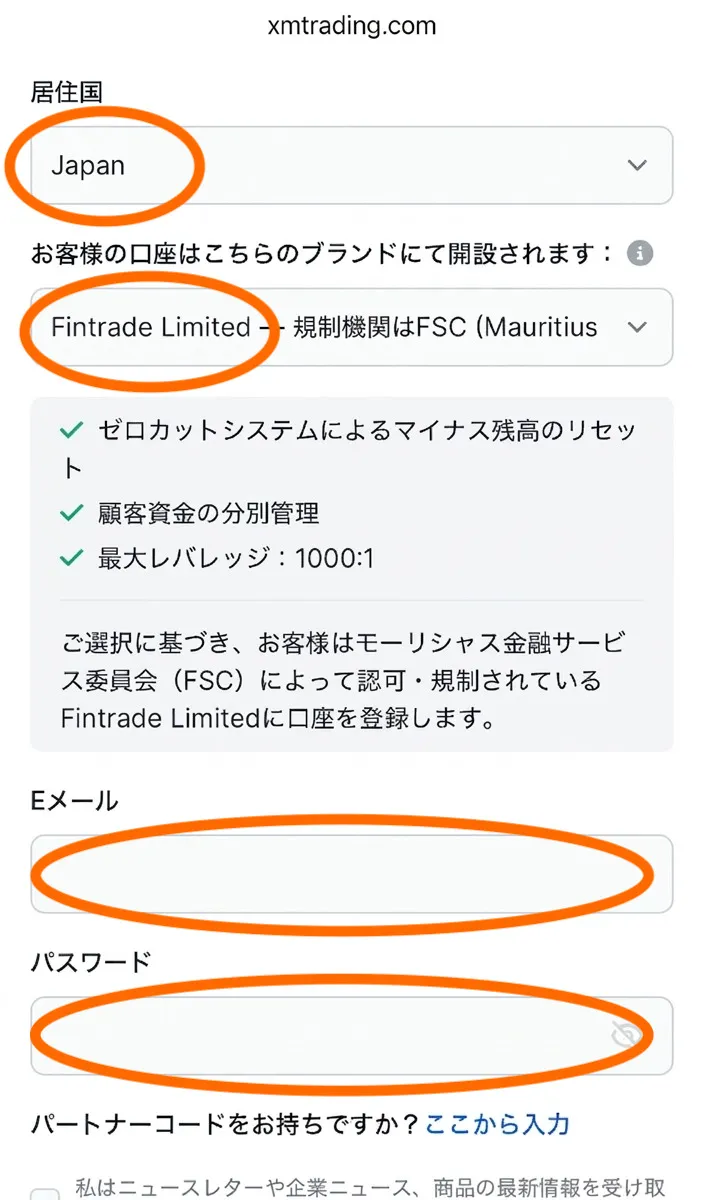Focus the Eメール input field

pos(350,874)
